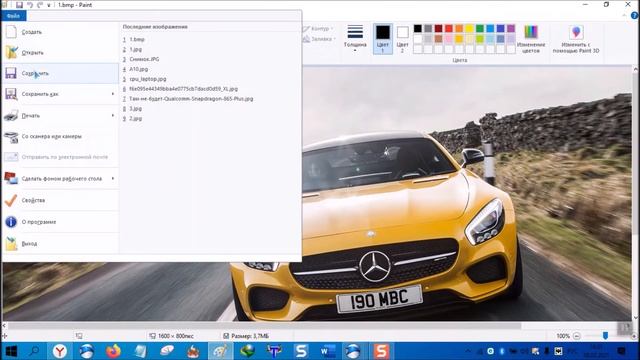The width and height of the screenshot is (640, 360).
Task: Pick the green color swatch
Action: click(480, 29)
